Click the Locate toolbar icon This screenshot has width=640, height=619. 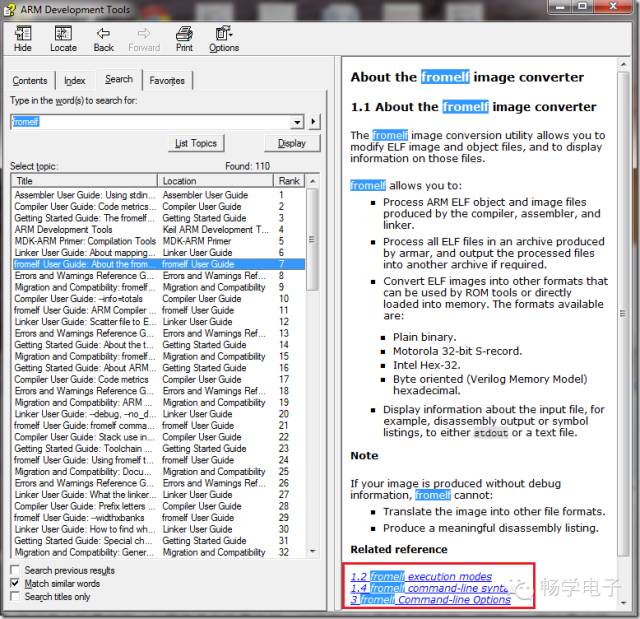click(x=63, y=39)
